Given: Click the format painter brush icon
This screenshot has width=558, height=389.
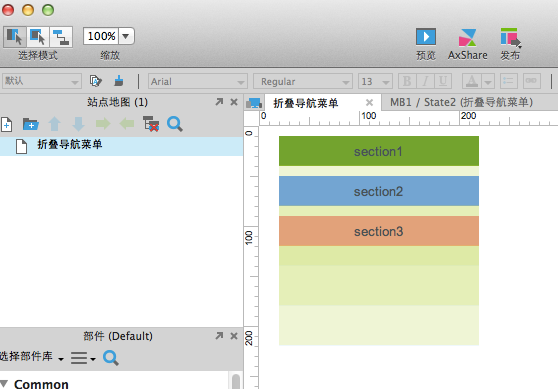Looking at the screenshot, I should (x=119, y=81).
